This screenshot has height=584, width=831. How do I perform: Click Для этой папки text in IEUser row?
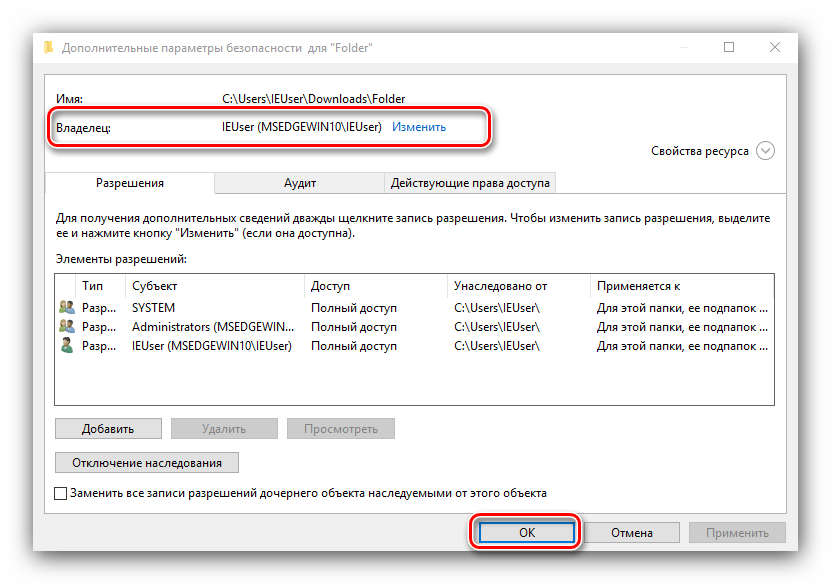(x=682, y=346)
